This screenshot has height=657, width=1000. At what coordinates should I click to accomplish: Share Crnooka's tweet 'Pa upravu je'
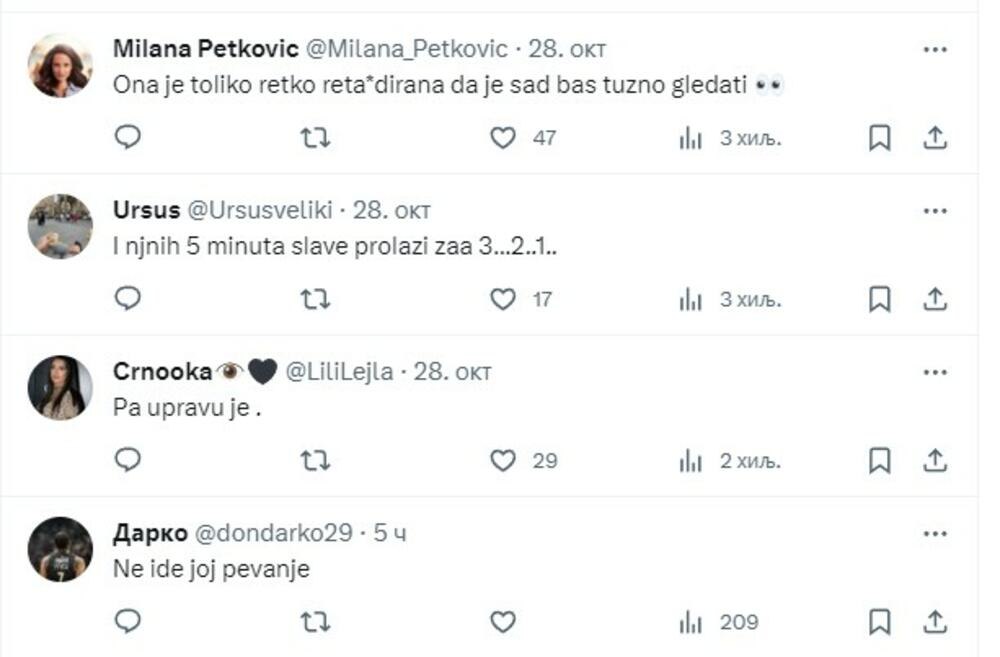point(936,461)
